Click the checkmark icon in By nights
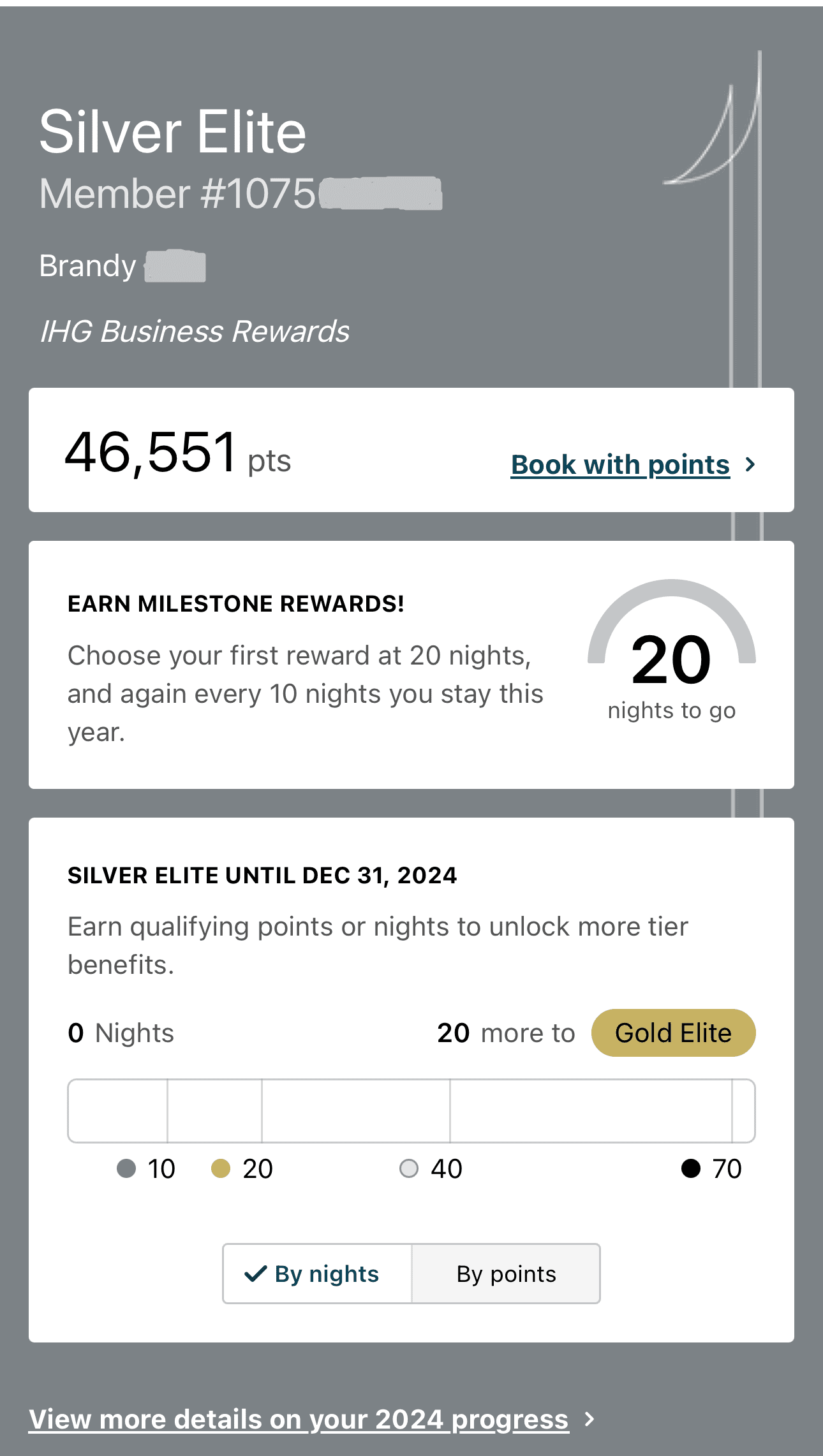The image size is (823, 1456). click(255, 1274)
